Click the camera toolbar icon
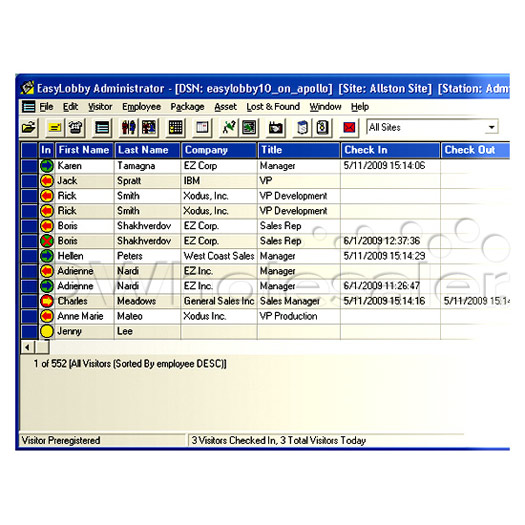525x525 pixels. pos(276,128)
